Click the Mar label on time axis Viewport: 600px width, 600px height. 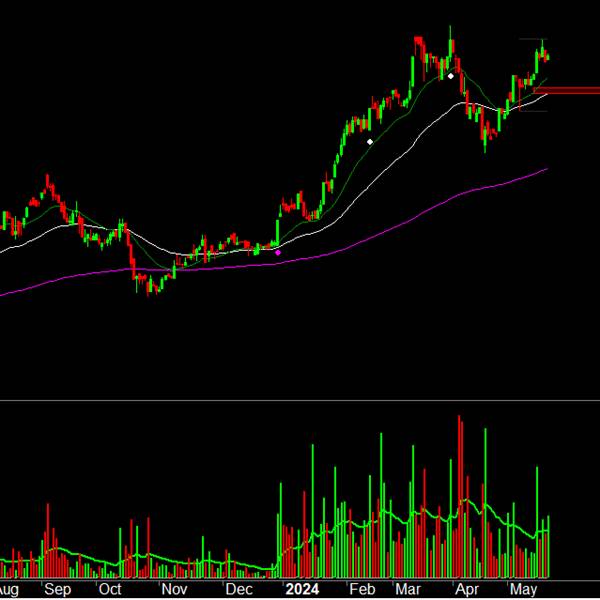point(408,589)
